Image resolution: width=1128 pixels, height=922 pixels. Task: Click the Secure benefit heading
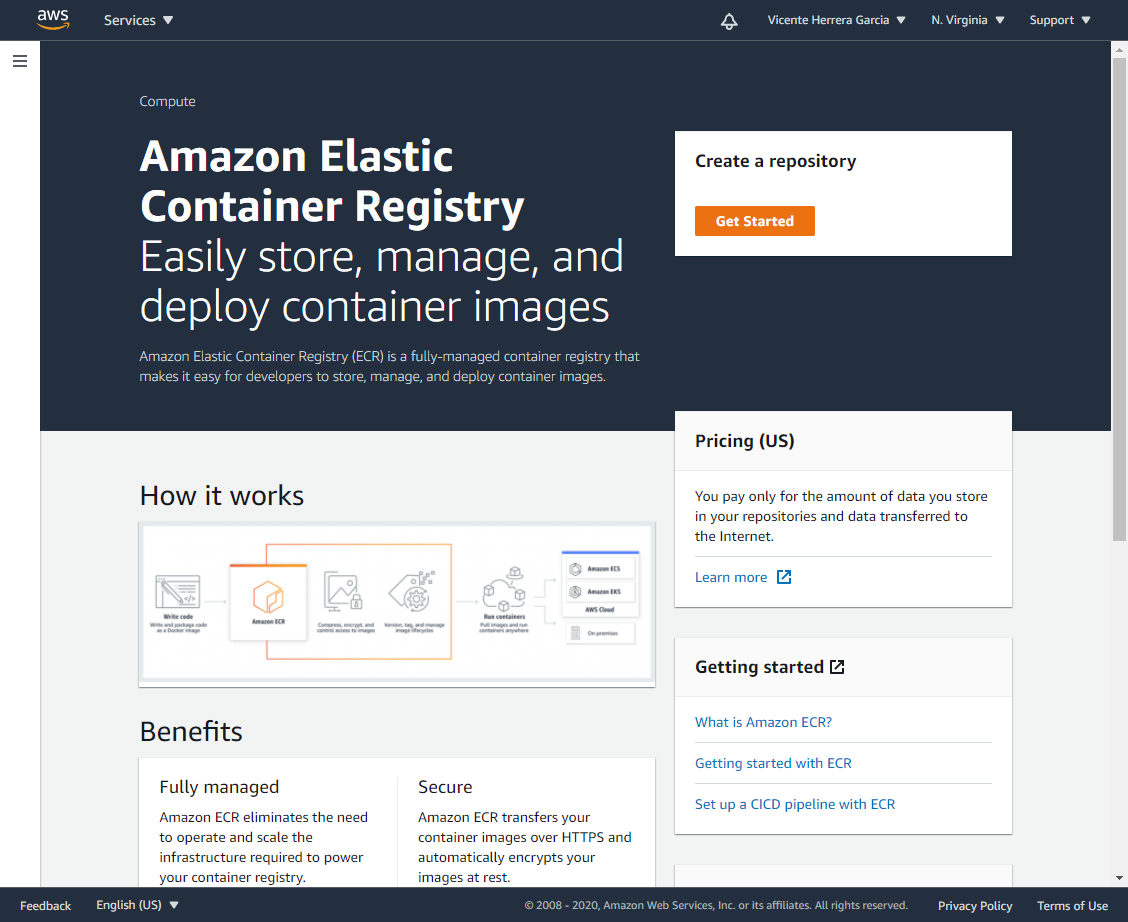[x=445, y=787]
